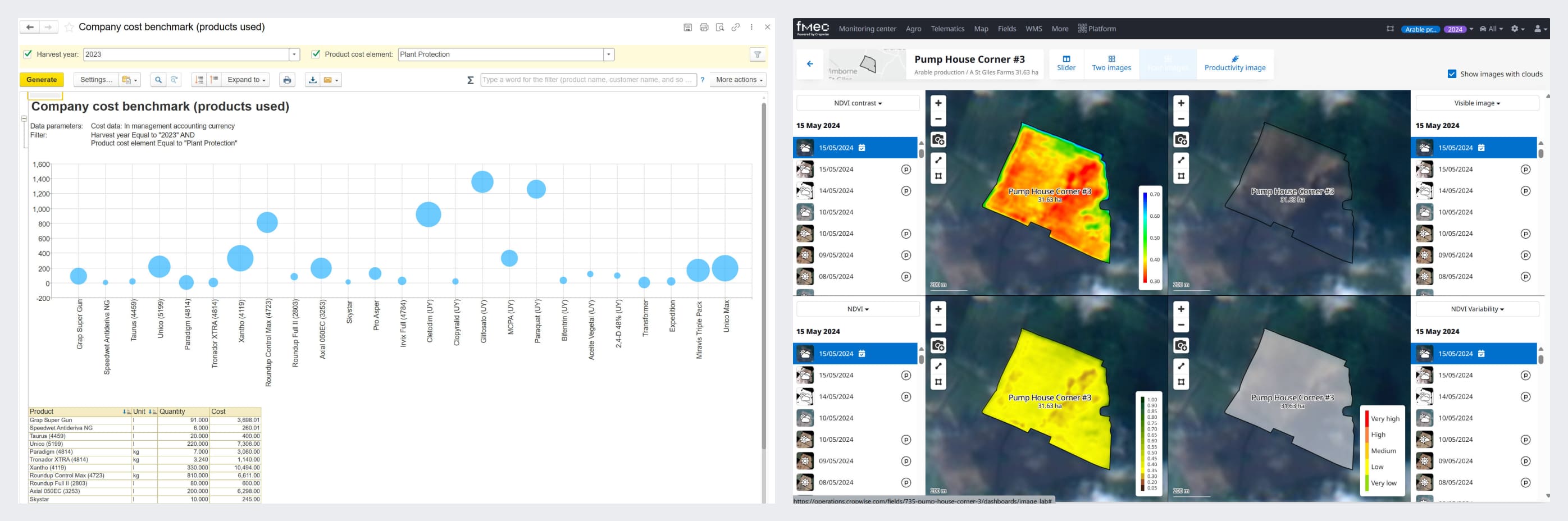The height and width of the screenshot is (521, 1568).
Task: Click the sigma sum icon
Action: tap(470, 80)
